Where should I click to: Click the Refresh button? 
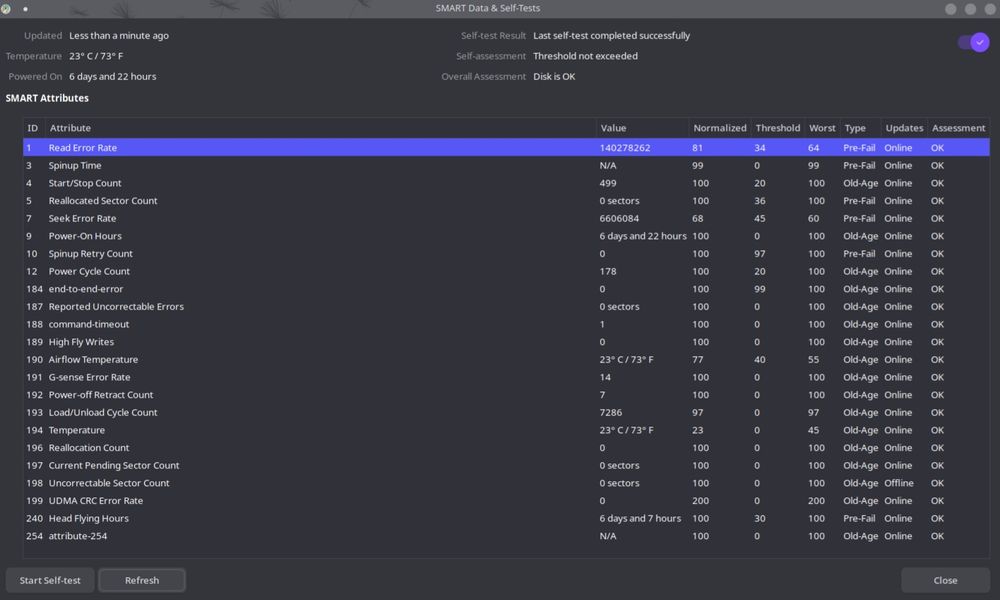(x=142, y=580)
